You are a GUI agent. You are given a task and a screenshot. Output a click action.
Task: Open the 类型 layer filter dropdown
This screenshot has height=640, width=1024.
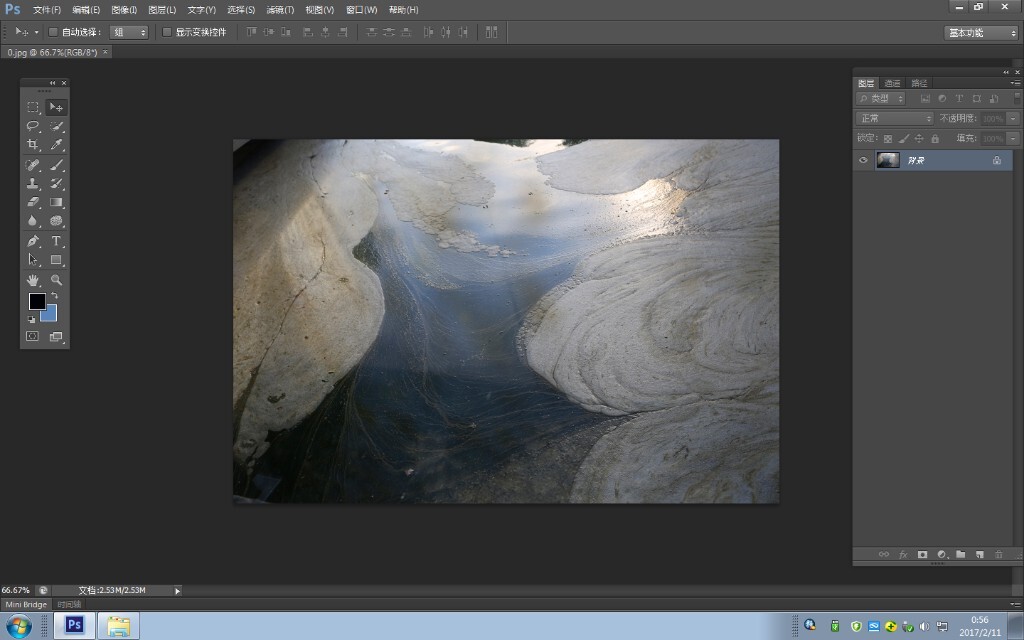880,99
